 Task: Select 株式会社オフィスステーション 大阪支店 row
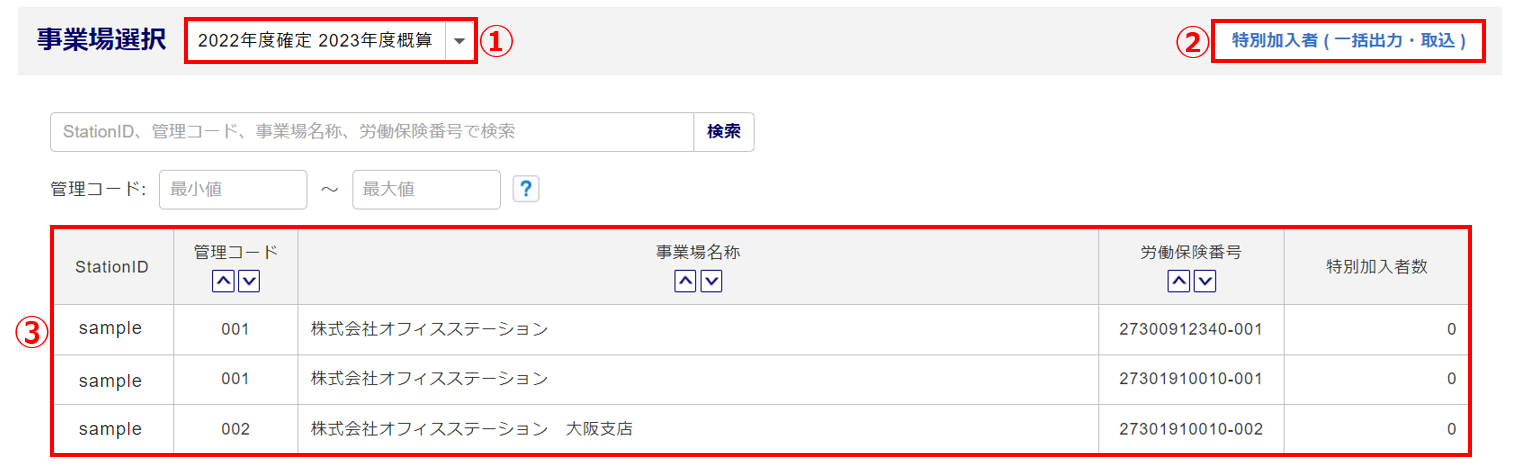tap(471, 429)
